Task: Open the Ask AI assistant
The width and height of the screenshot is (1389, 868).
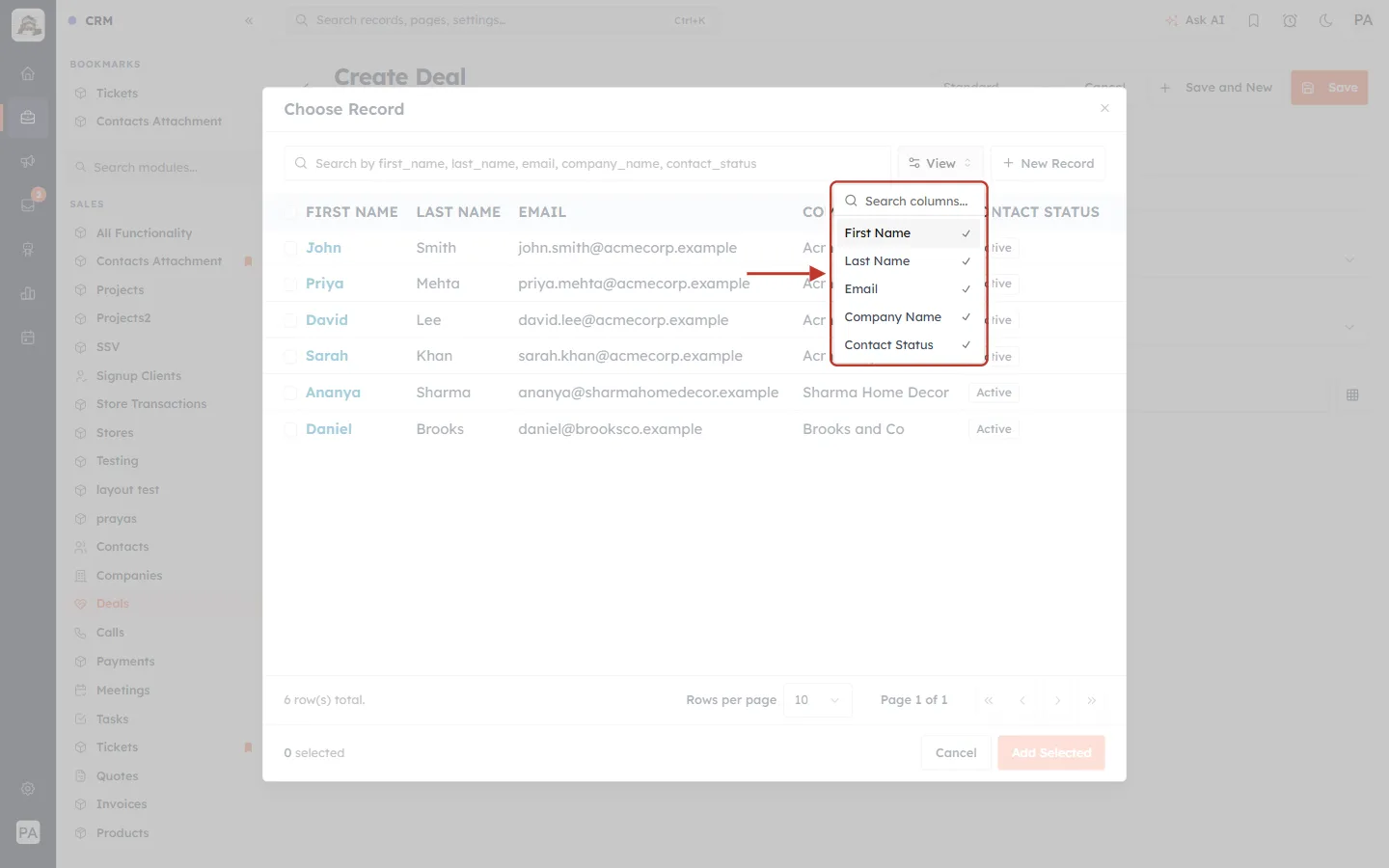Action: point(1194,20)
